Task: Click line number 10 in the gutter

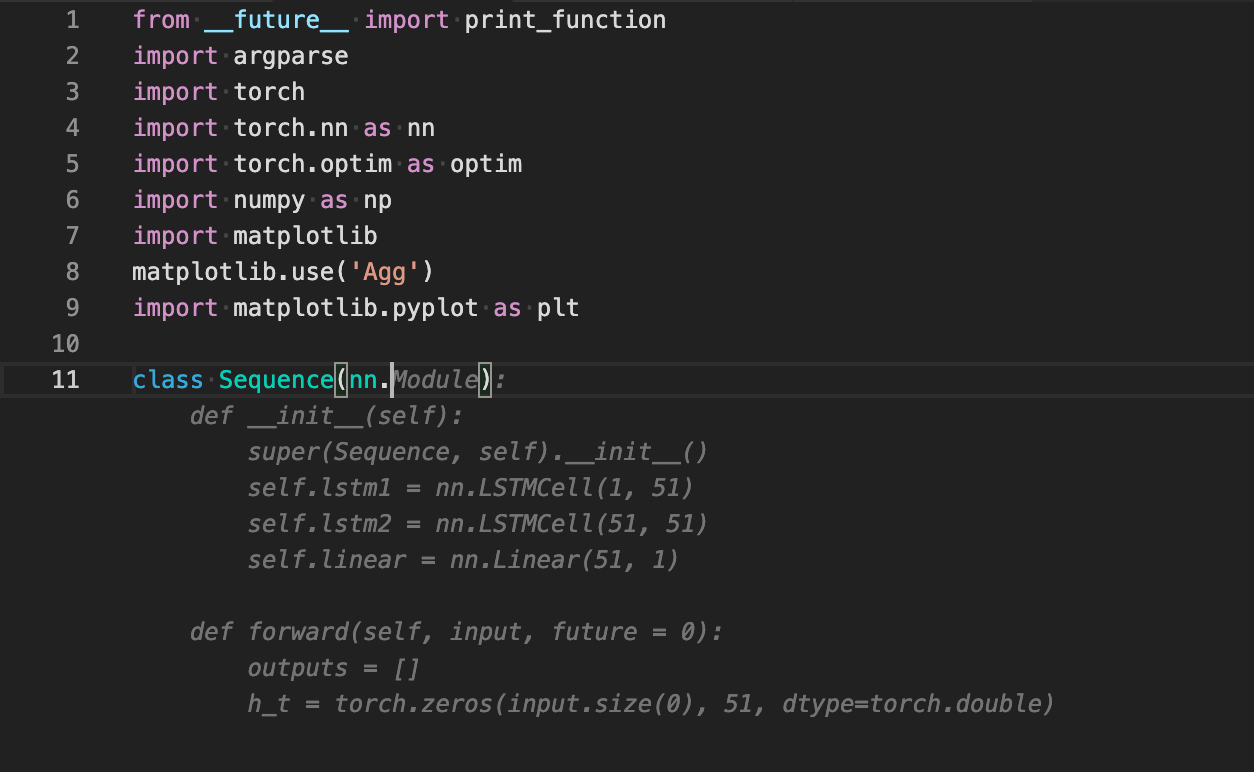Action: click(65, 344)
